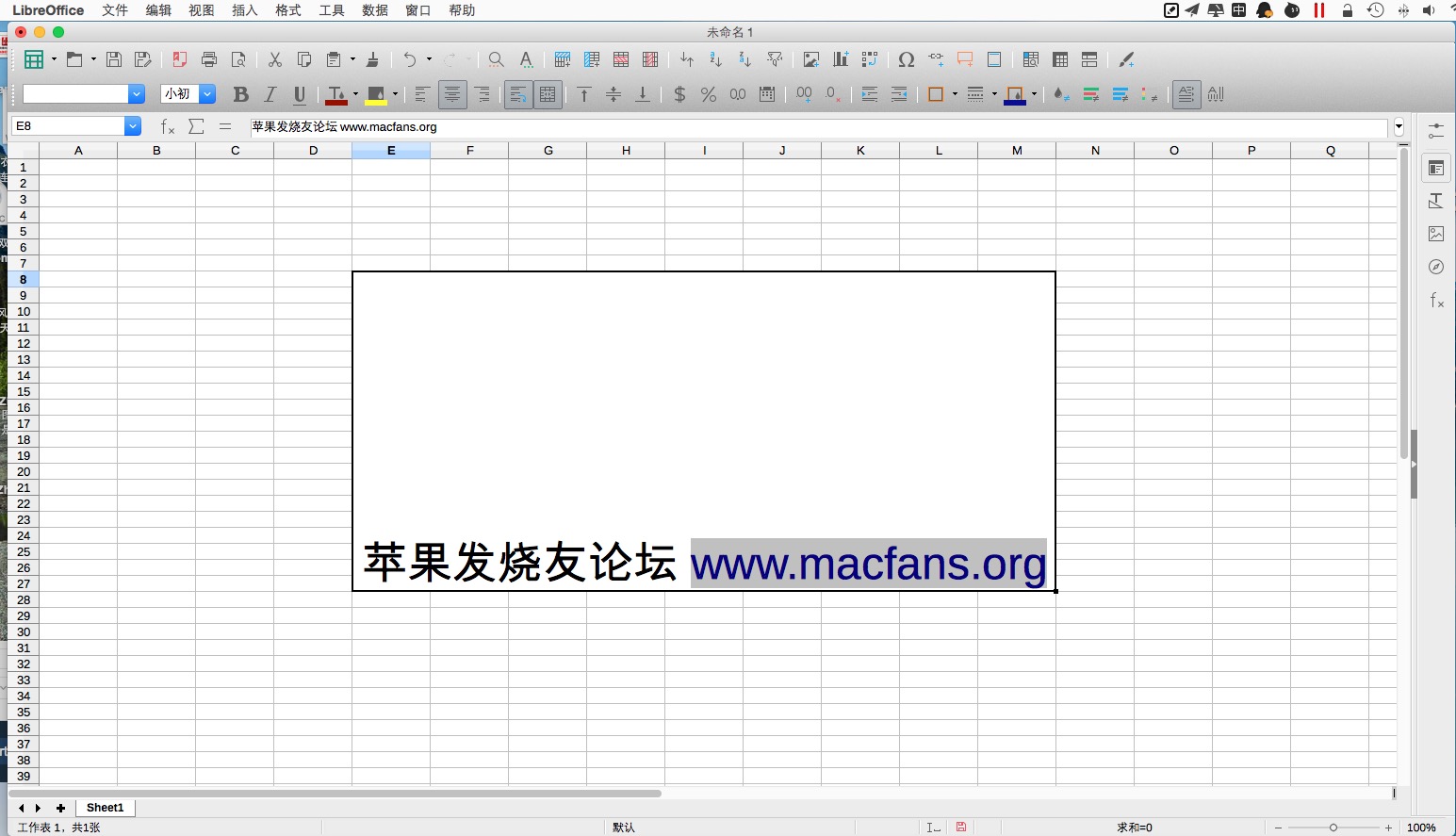This screenshot has width=1456, height=836.
Task: Toggle vertical center alignment
Action: pyautogui.click(x=613, y=94)
